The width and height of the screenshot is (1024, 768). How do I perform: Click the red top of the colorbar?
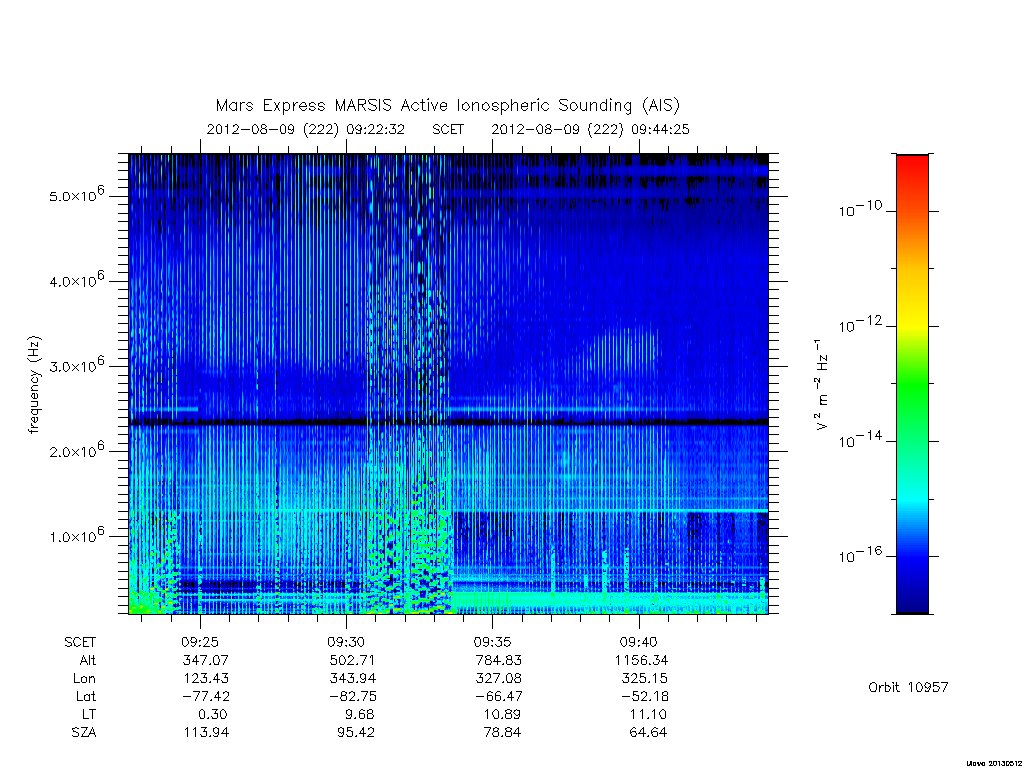click(x=912, y=168)
